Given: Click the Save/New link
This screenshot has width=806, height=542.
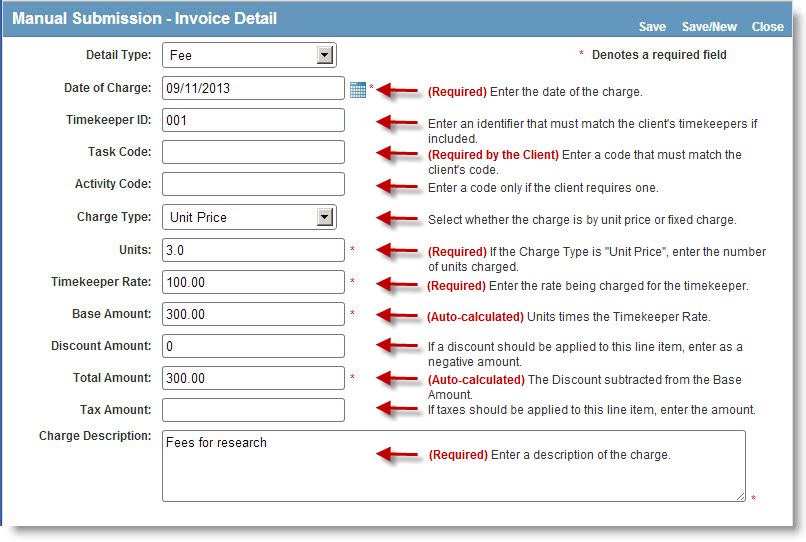Looking at the screenshot, I should coord(709,27).
